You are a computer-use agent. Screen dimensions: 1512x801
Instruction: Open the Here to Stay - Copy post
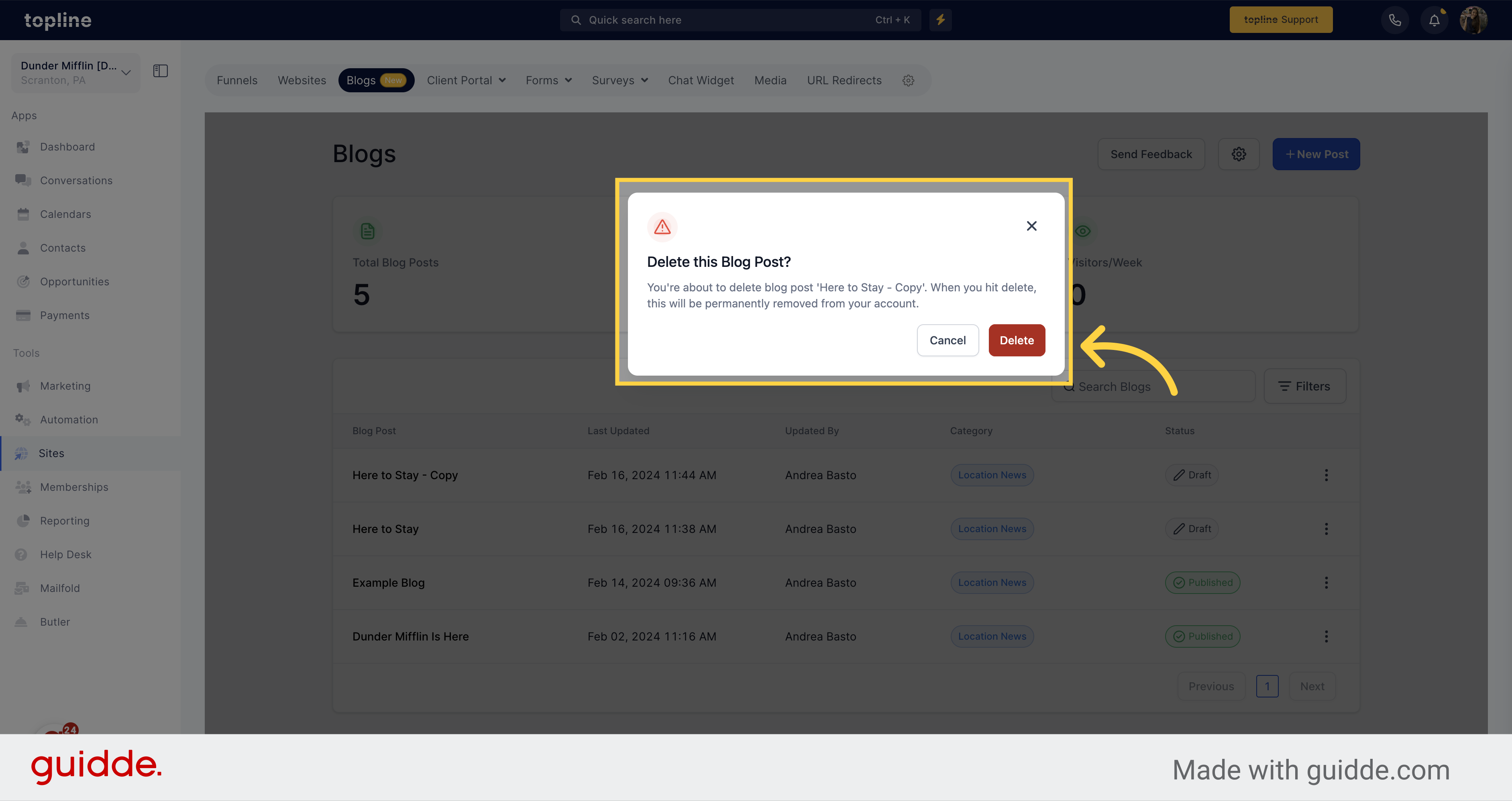click(405, 475)
